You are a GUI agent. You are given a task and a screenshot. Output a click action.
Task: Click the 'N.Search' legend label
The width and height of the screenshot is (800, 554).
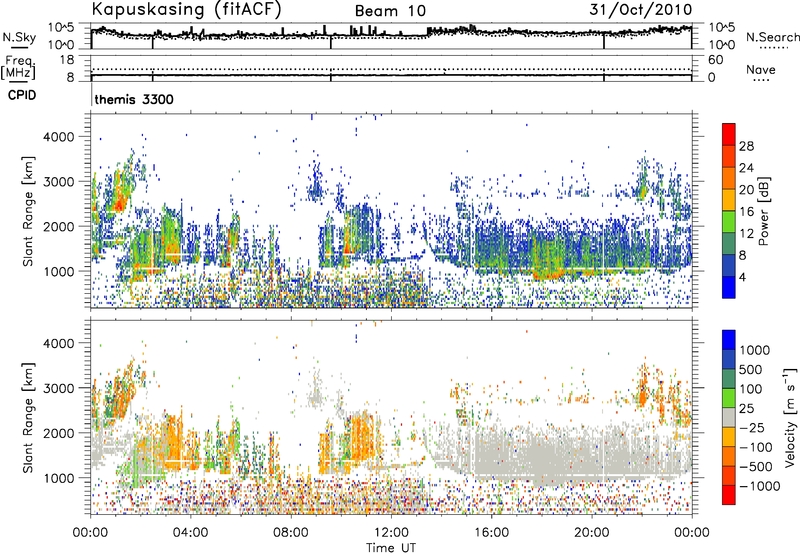coord(772,37)
